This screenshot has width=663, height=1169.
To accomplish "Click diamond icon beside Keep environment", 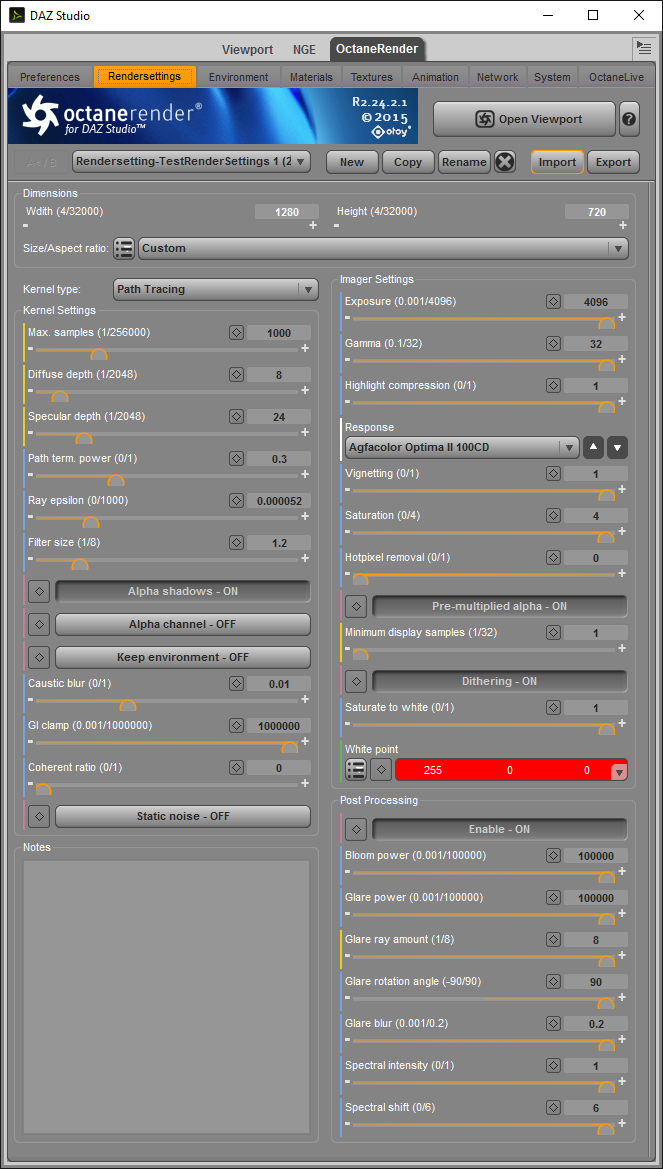I will pyautogui.click(x=40, y=657).
